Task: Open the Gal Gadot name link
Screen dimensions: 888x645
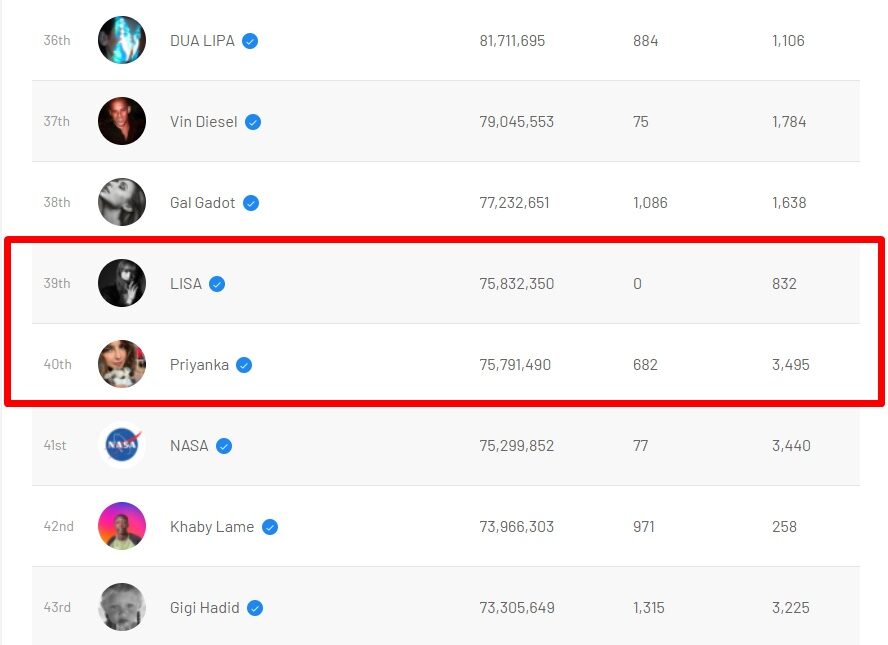Action: coord(202,203)
